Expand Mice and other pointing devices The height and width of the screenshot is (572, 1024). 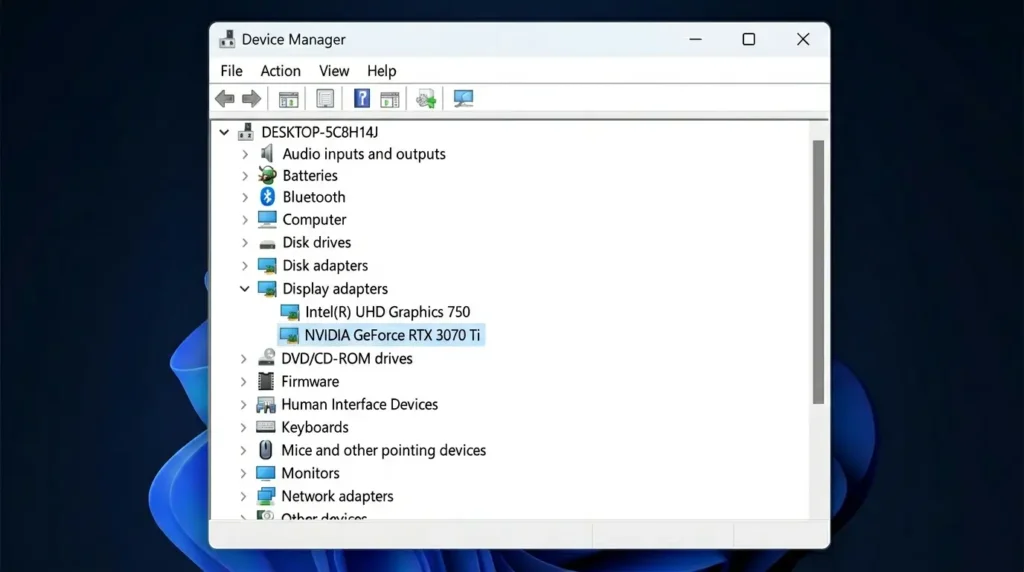[244, 451]
